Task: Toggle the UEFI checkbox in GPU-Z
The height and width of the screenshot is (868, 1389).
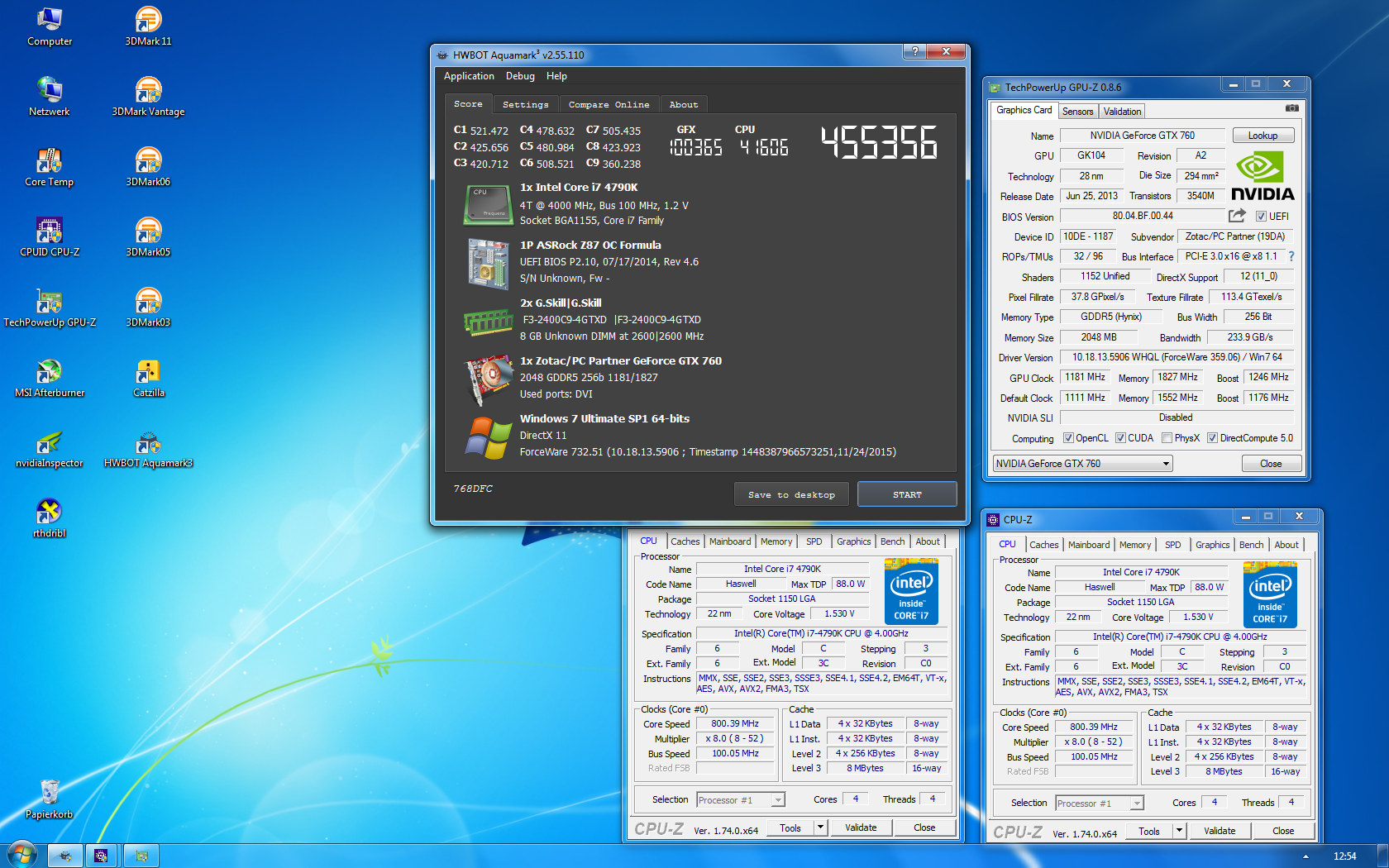Action: [x=1261, y=217]
